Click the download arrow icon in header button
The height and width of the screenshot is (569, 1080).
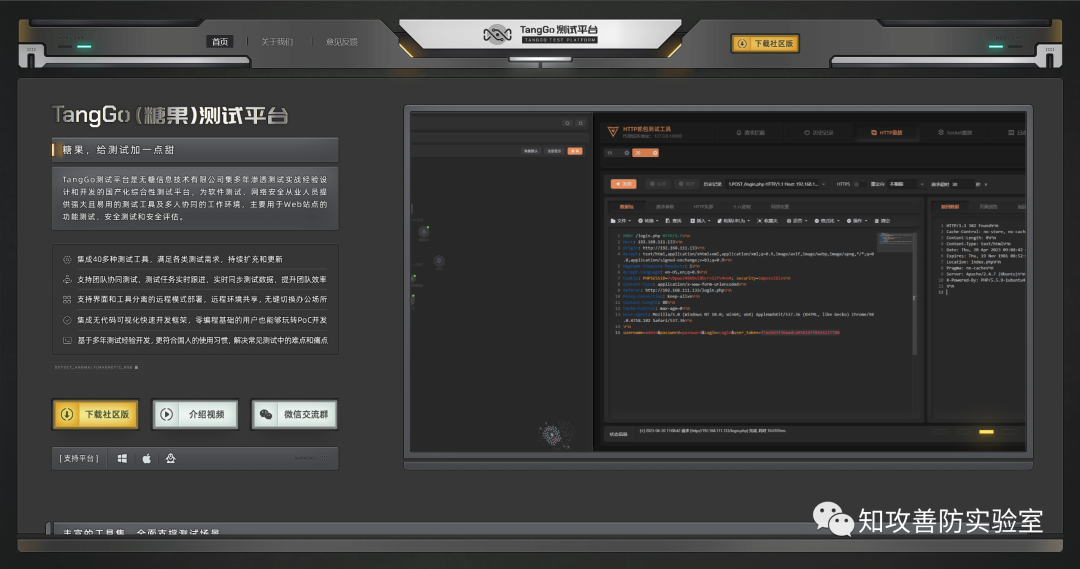pos(742,43)
